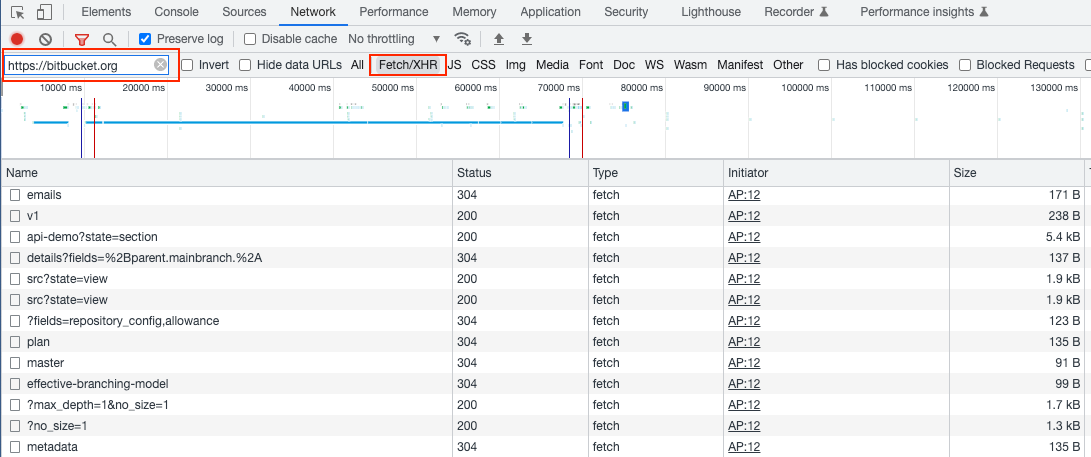
Task: Import HAR file with upload arrow
Action: 498,39
